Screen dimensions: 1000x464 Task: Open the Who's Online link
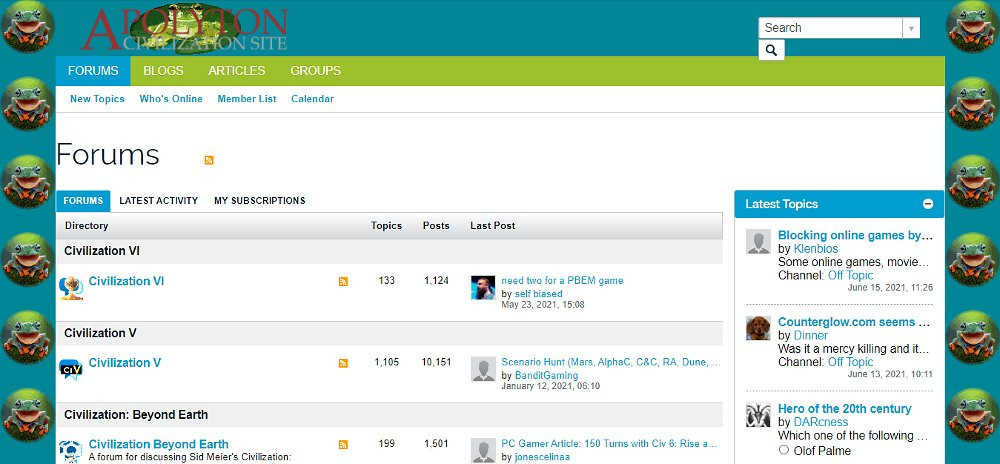click(171, 99)
